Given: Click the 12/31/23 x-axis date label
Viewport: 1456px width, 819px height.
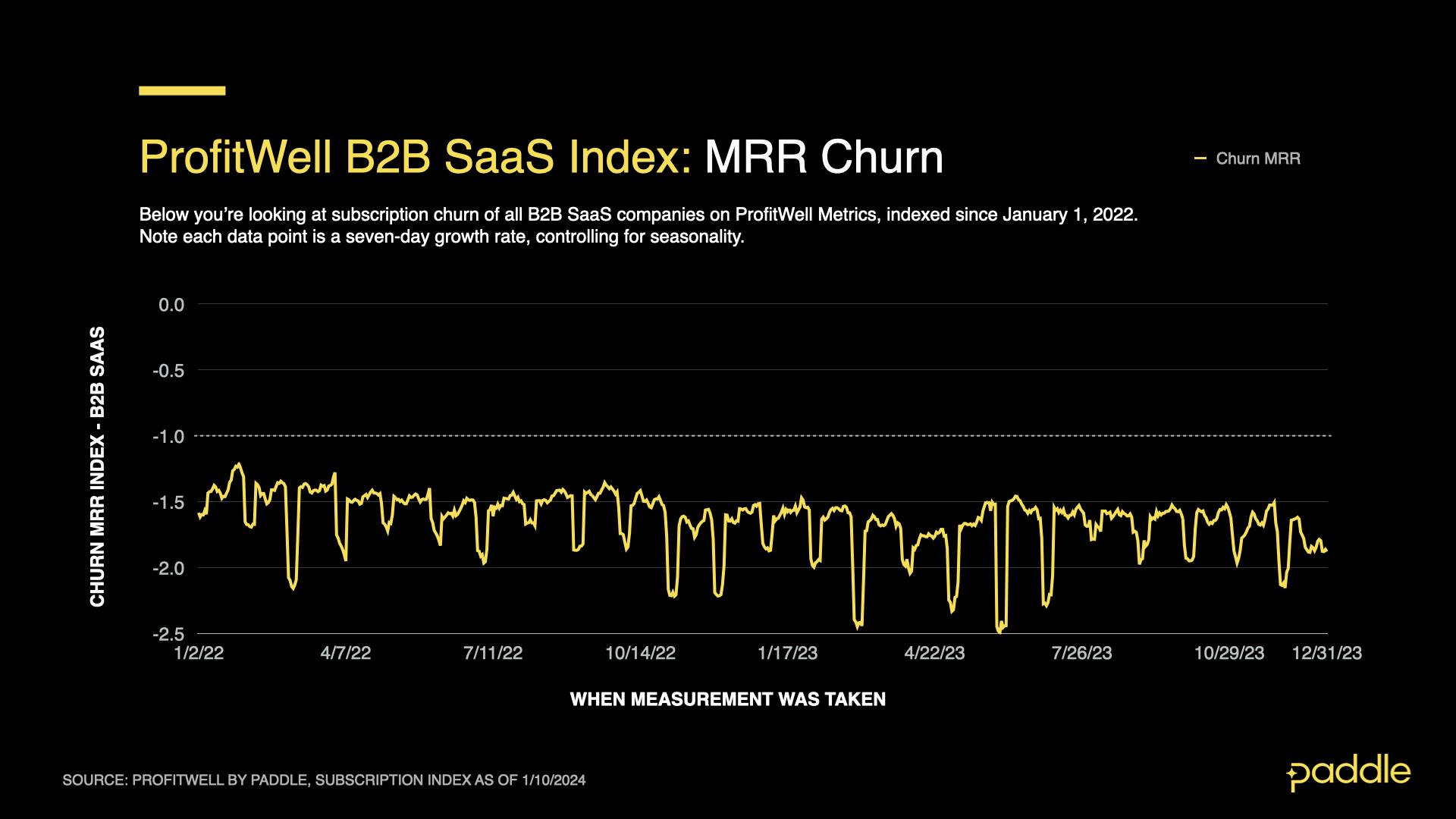Looking at the screenshot, I should coord(1327,654).
